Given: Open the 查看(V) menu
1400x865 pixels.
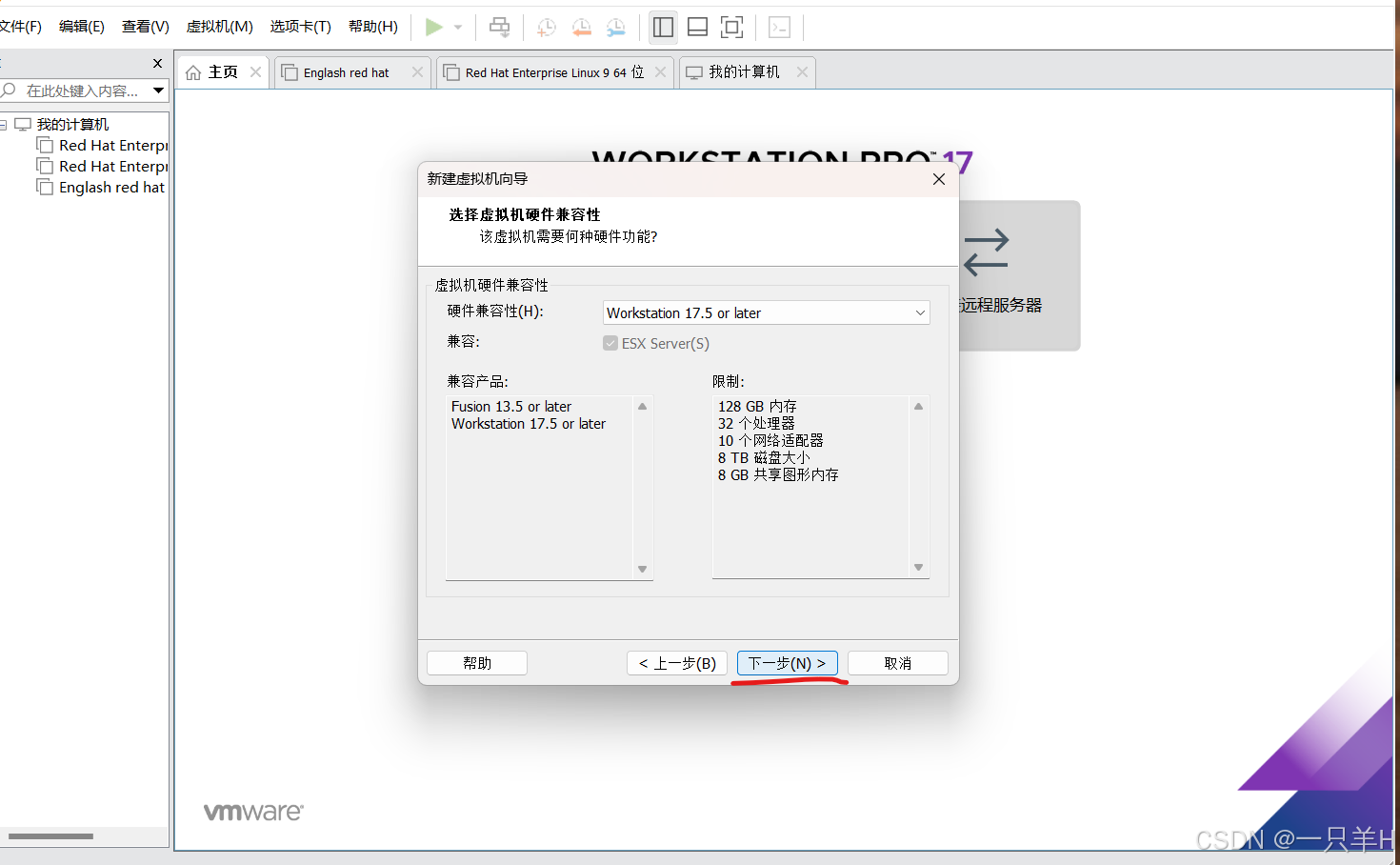Looking at the screenshot, I should pyautogui.click(x=146, y=27).
